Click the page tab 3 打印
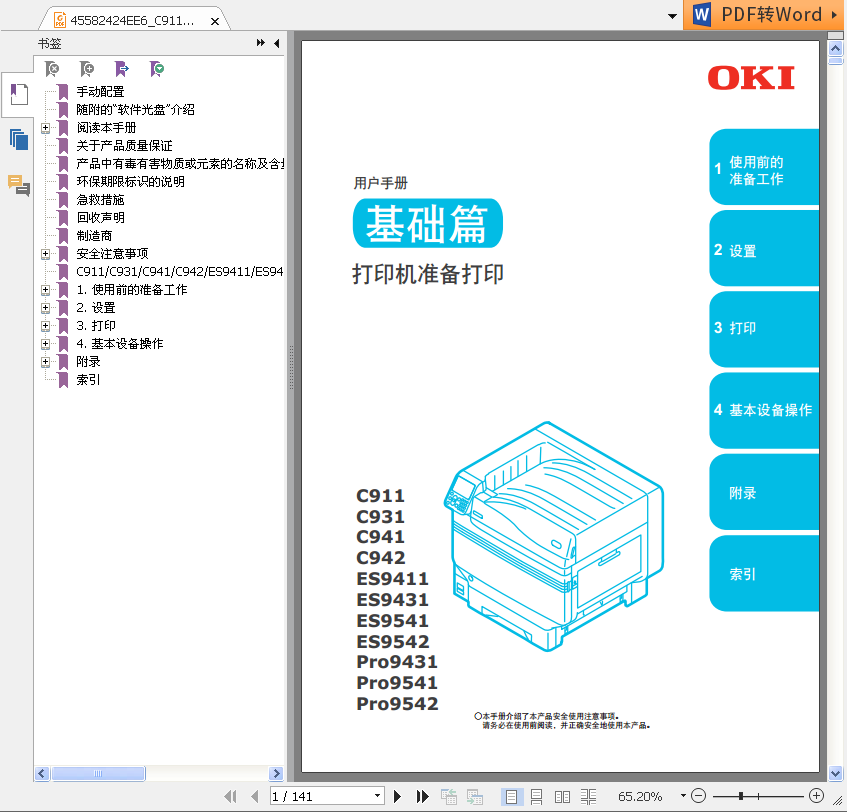Image resolution: width=847 pixels, height=812 pixels. (x=764, y=330)
